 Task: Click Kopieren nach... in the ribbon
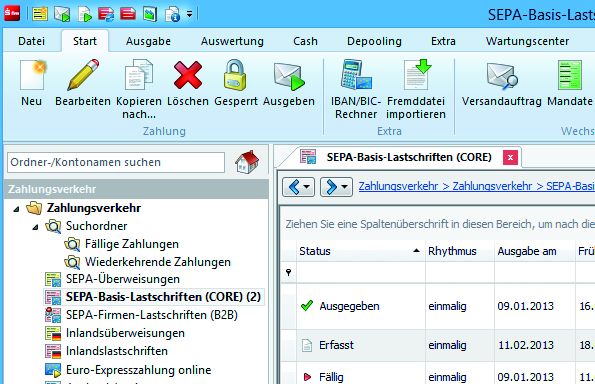click(x=139, y=88)
